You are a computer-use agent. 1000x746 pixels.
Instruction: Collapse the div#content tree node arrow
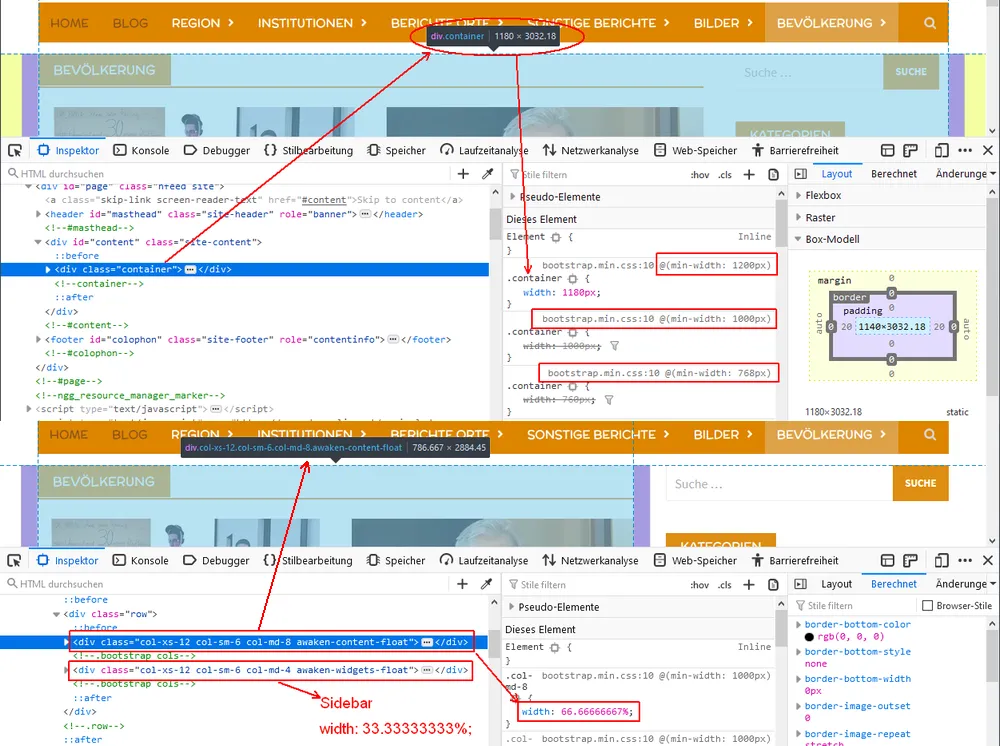pos(38,242)
